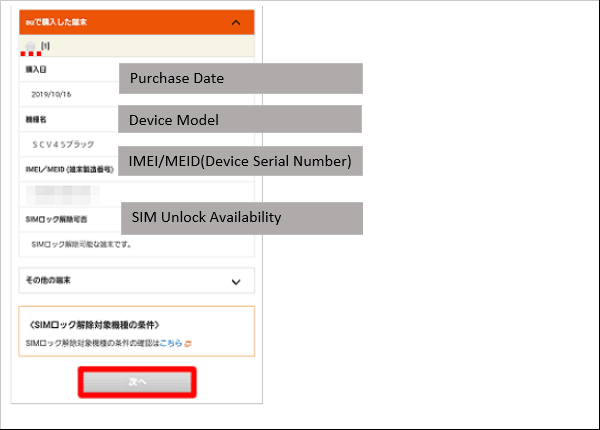This screenshot has width=600, height=430.
Task: Click the 機種名 field label
Action: (x=36, y=119)
